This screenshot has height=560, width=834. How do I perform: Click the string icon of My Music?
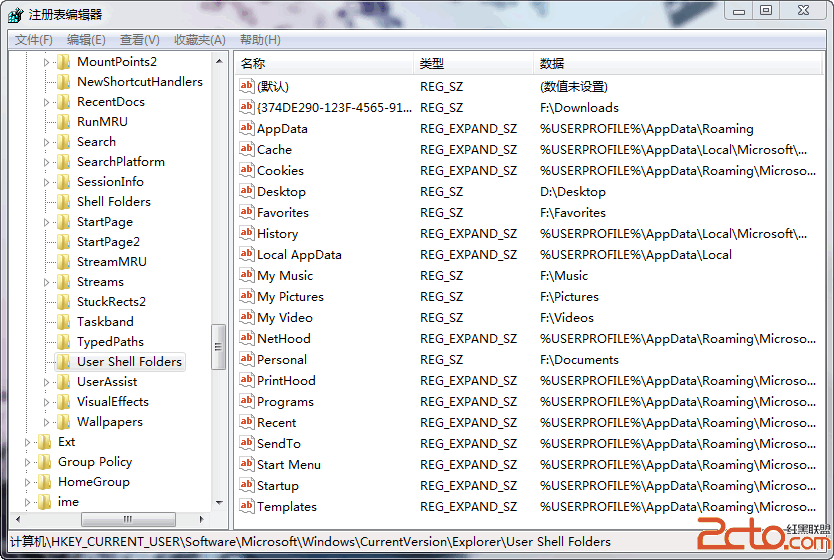246,275
